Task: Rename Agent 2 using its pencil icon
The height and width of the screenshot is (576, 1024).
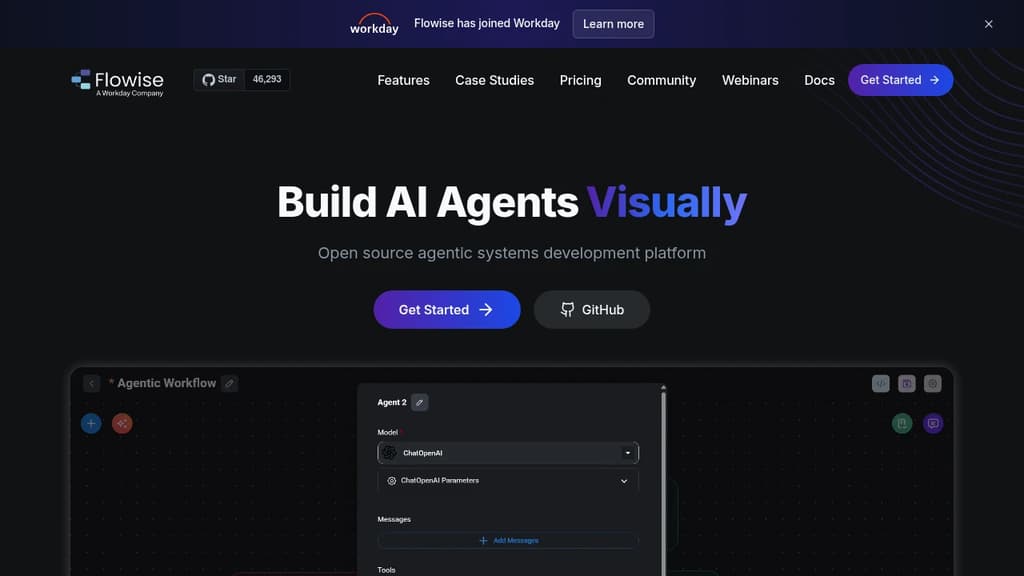Action: (x=419, y=402)
